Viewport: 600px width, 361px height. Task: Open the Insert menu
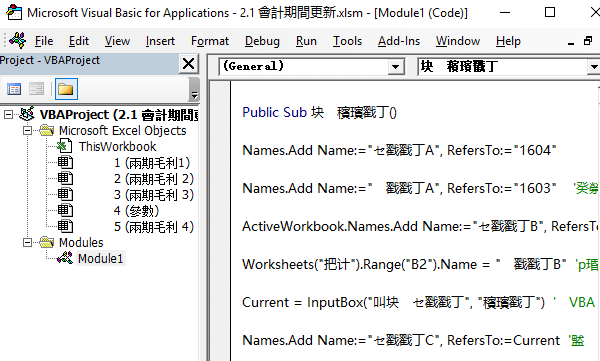[x=160, y=41]
